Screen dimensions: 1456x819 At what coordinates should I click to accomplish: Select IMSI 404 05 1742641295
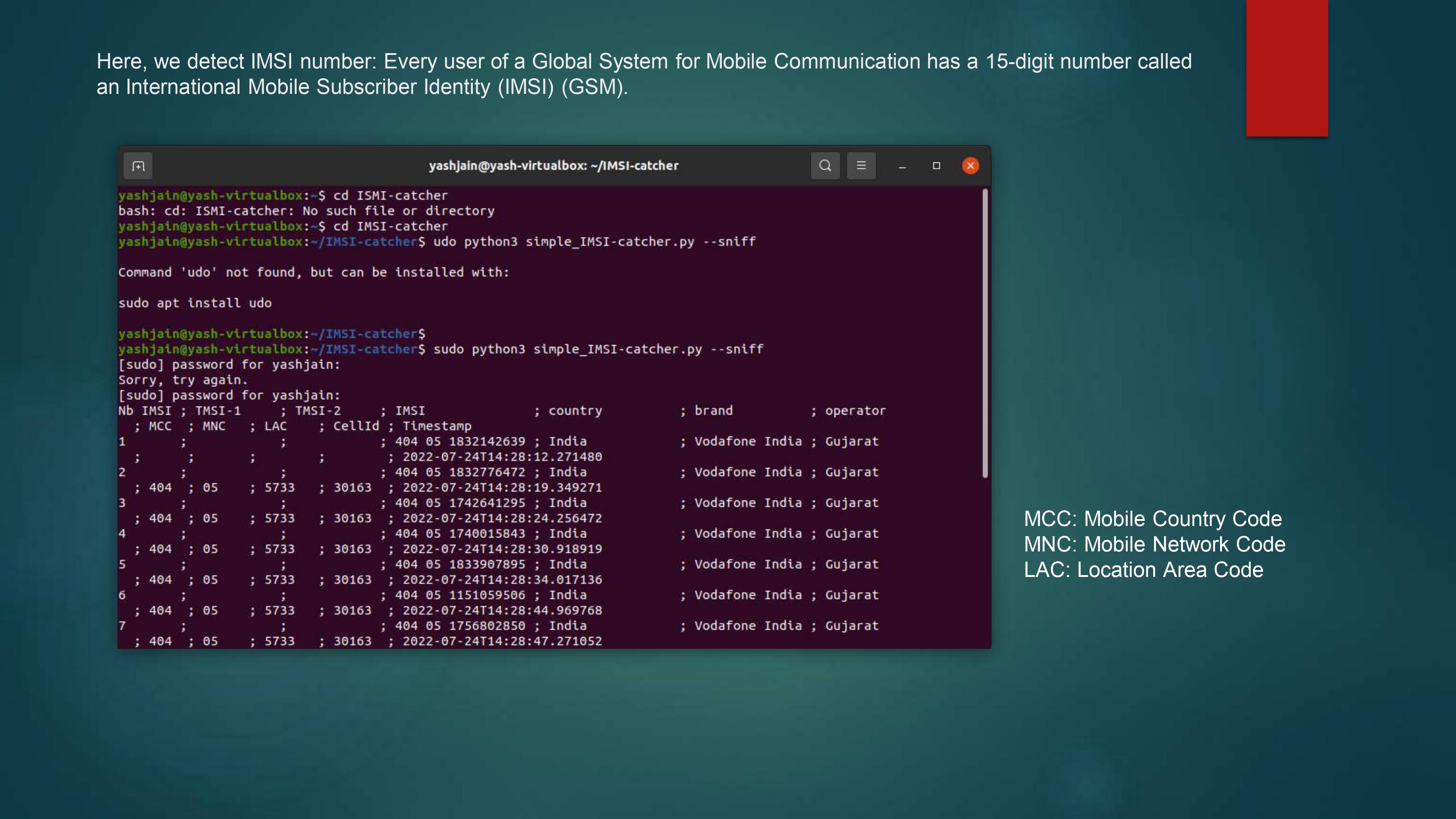pyautogui.click(x=460, y=503)
